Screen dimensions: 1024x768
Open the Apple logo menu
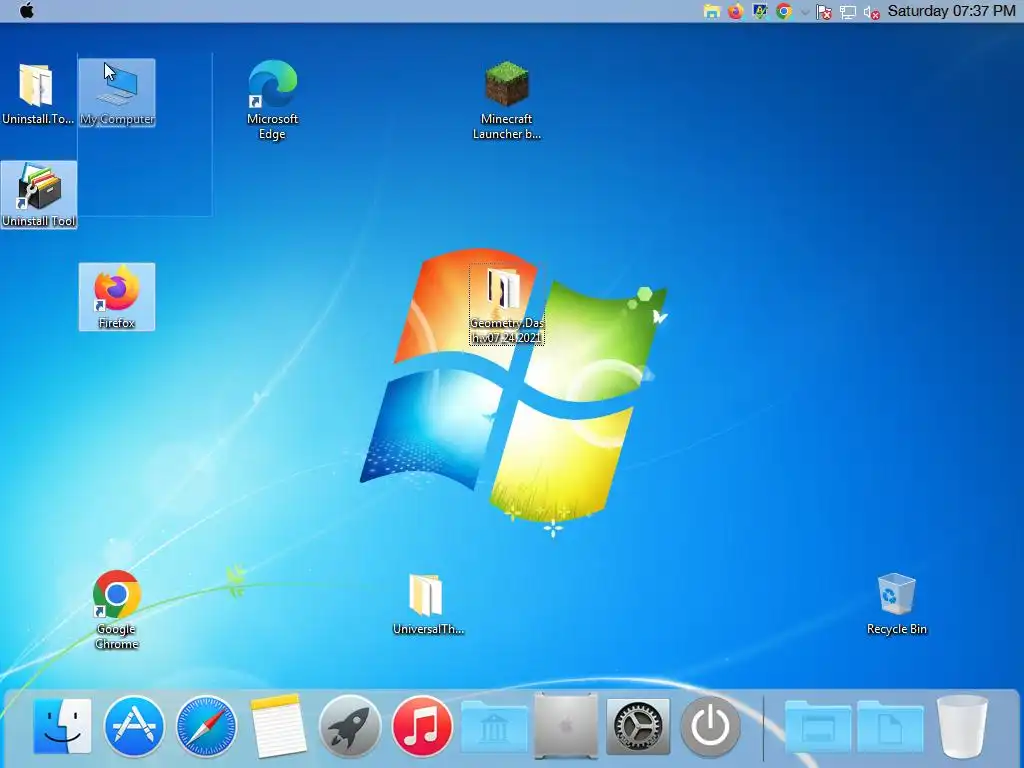point(27,11)
